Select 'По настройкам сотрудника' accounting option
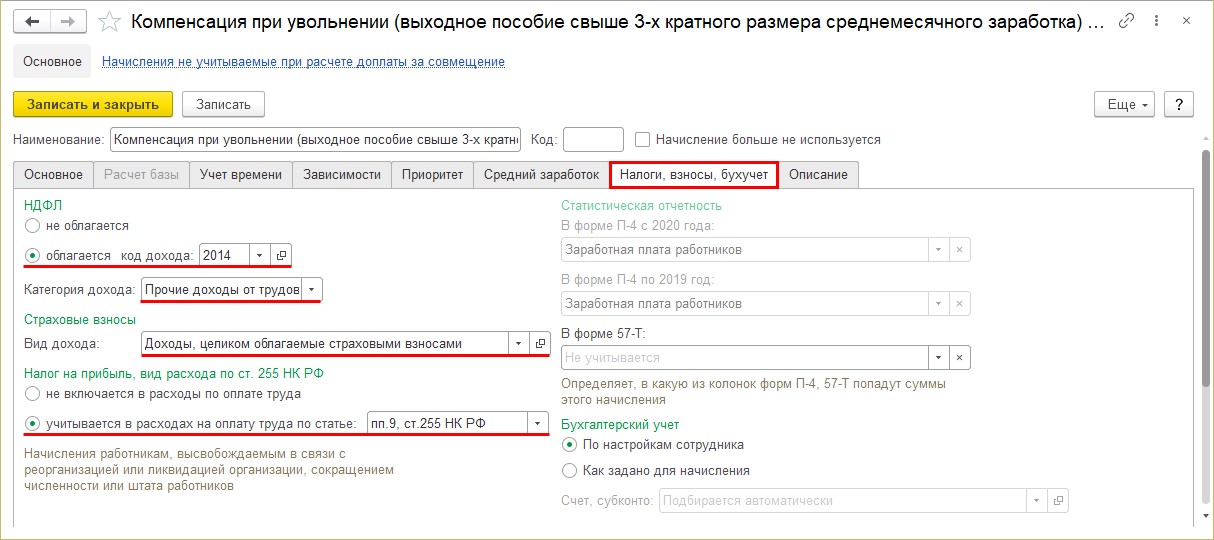Screen dimensions: 1214x540 (570, 444)
